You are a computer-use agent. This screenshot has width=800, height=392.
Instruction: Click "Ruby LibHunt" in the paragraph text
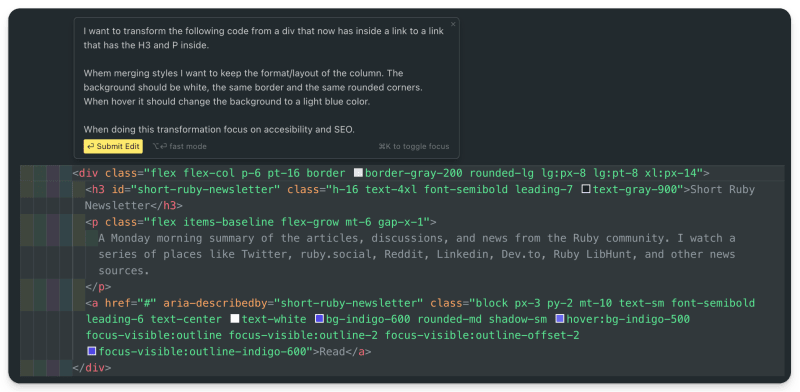(592, 254)
